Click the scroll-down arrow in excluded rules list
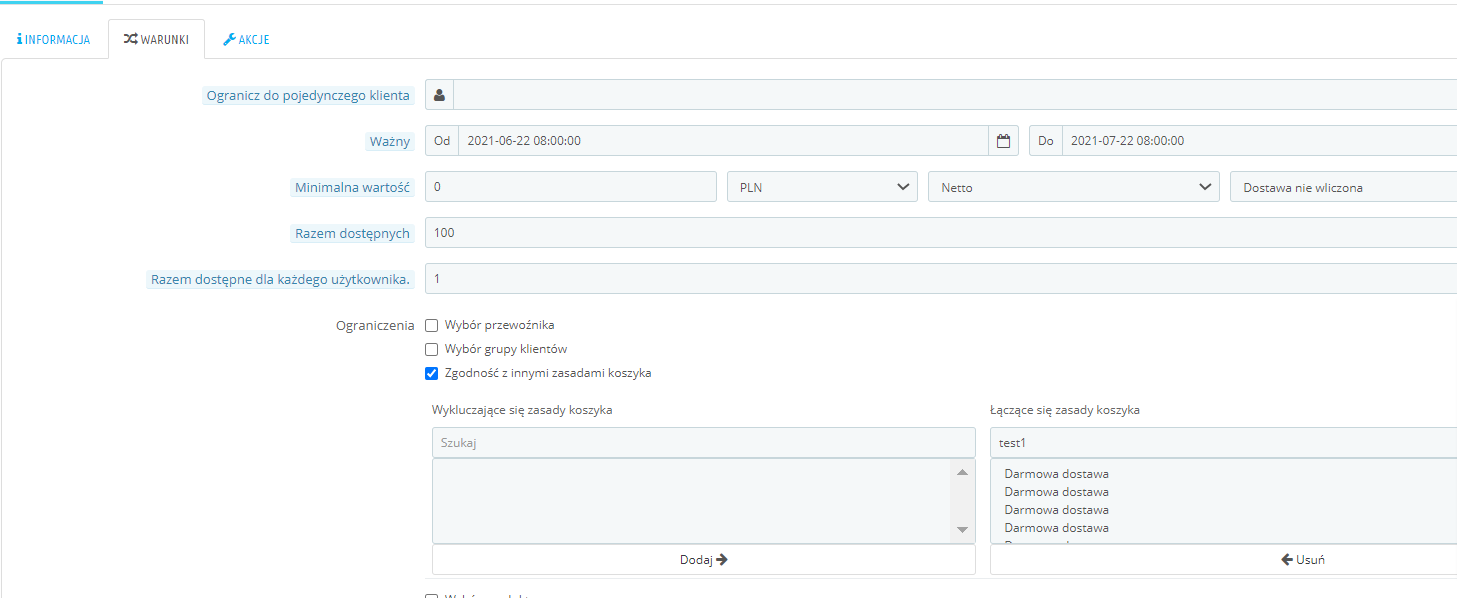Image resolution: width=1457 pixels, height=598 pixels. coord(962,529)
